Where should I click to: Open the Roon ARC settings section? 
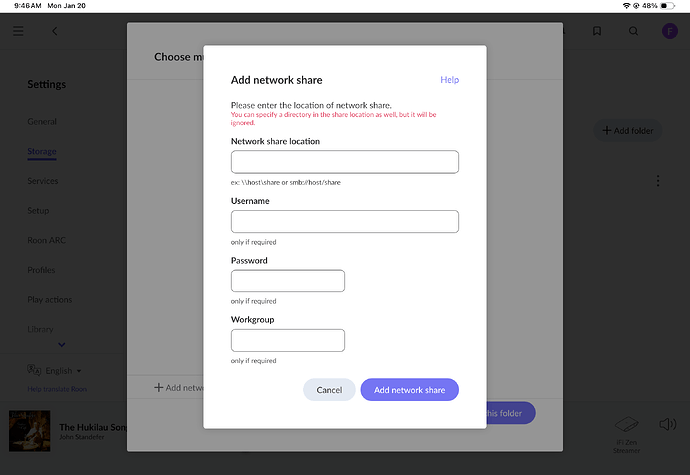coord(47,240)
